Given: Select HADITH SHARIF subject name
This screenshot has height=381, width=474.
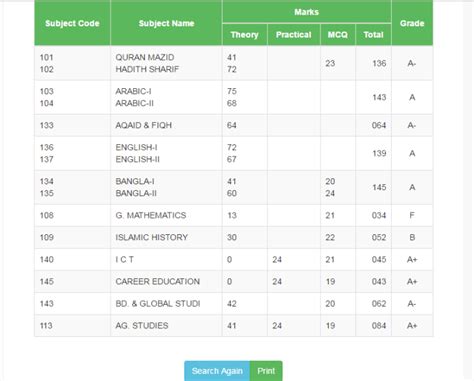Looking at the screenshot, I should coord(147,69).
